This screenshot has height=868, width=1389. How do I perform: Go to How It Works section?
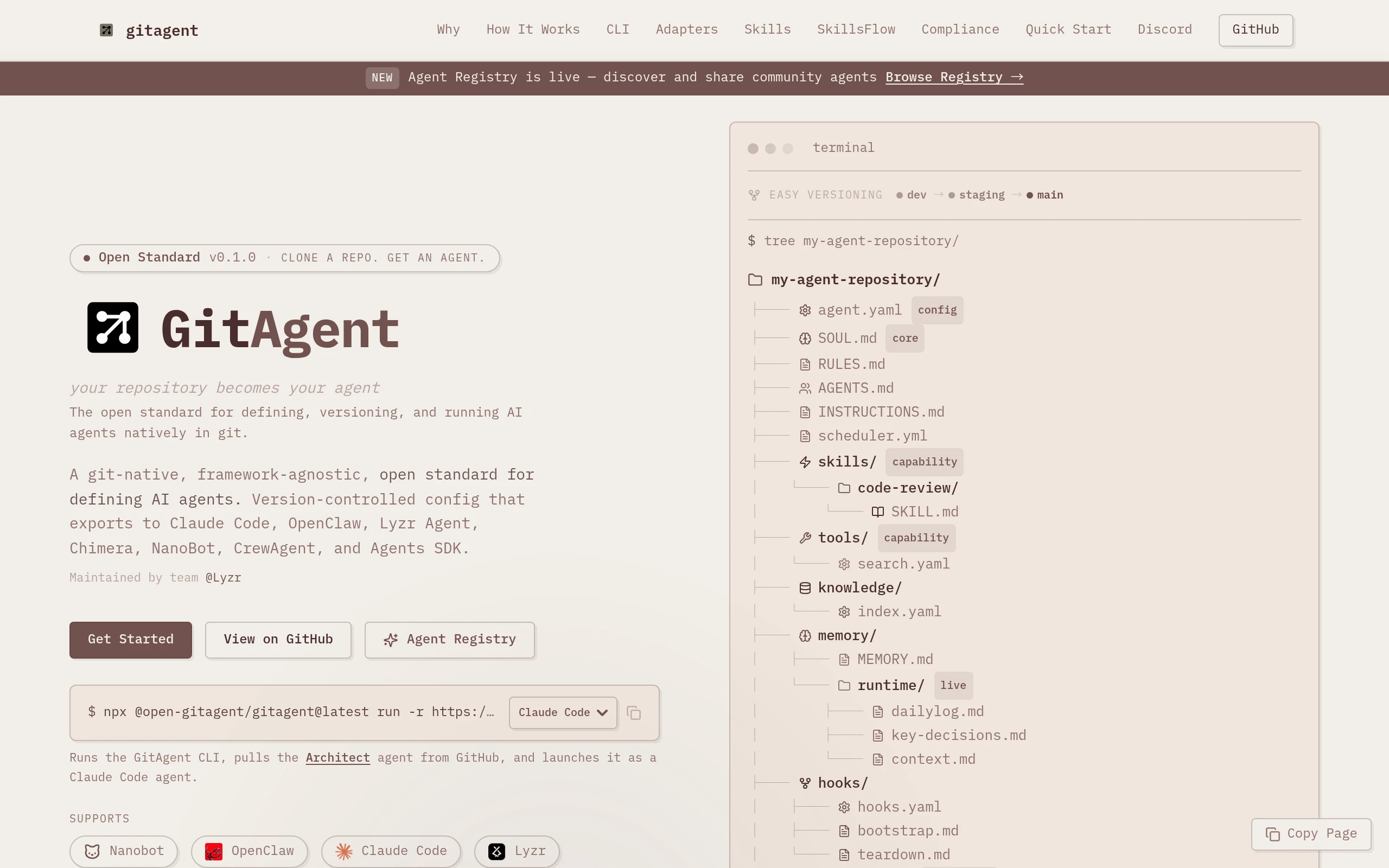coord(533,30)
